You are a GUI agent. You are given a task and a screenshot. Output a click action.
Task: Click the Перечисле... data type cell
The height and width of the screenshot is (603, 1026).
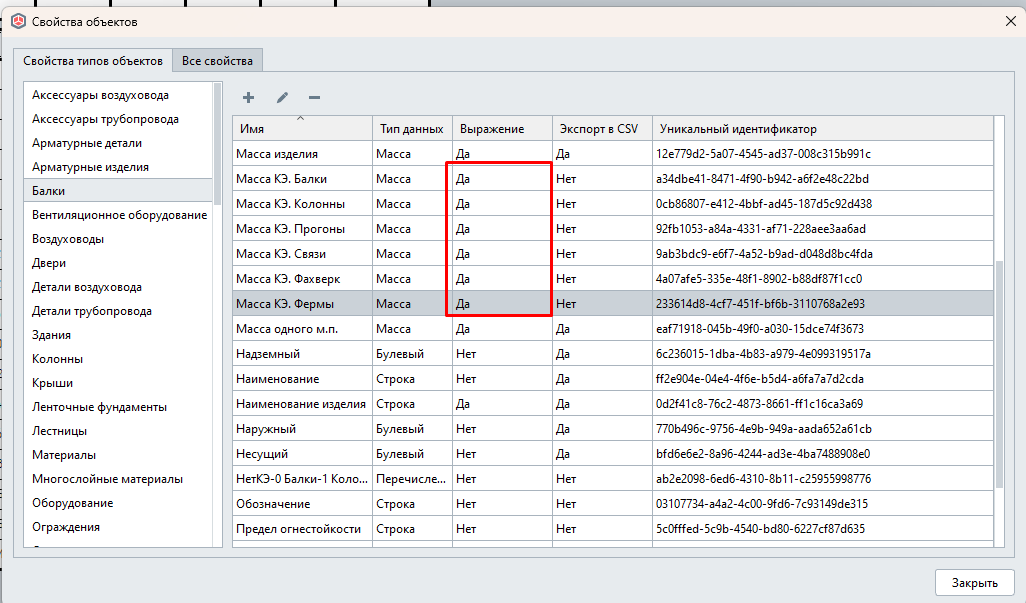point(411,479)
